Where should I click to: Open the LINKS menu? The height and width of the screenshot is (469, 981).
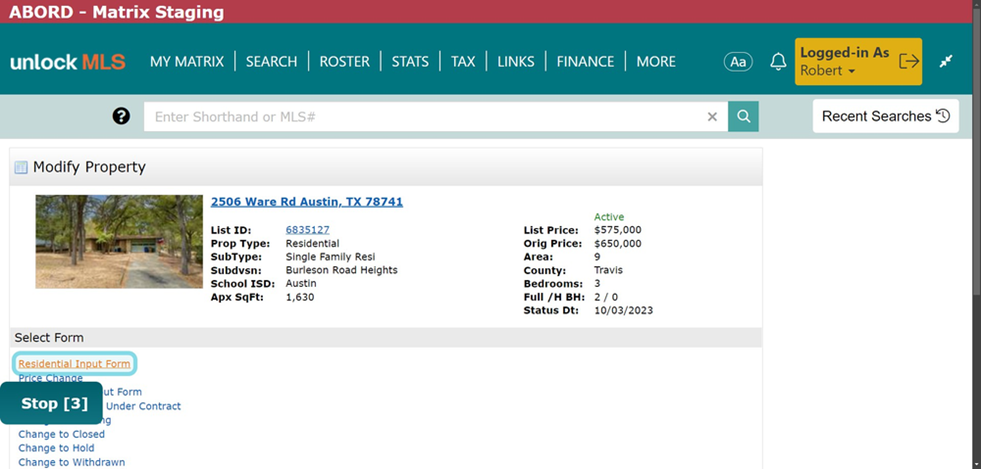pos(516,61)
